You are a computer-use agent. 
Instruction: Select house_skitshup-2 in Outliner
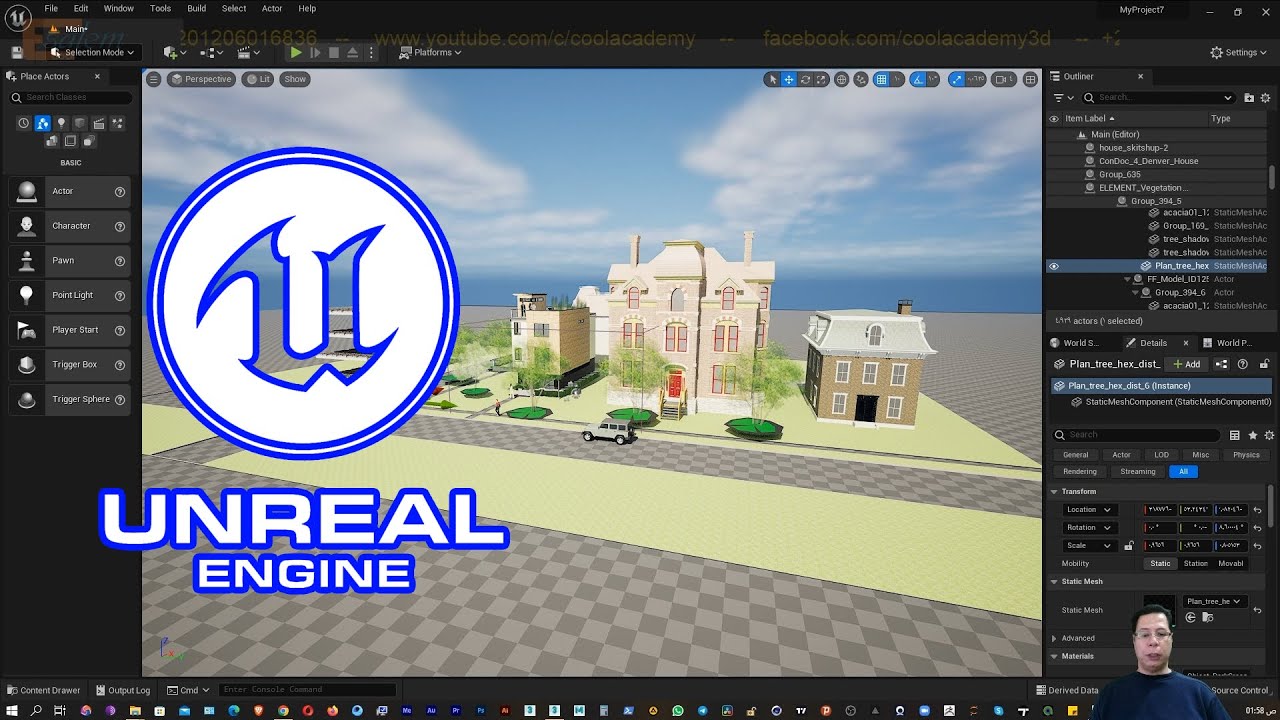[x=1133, y=148]
